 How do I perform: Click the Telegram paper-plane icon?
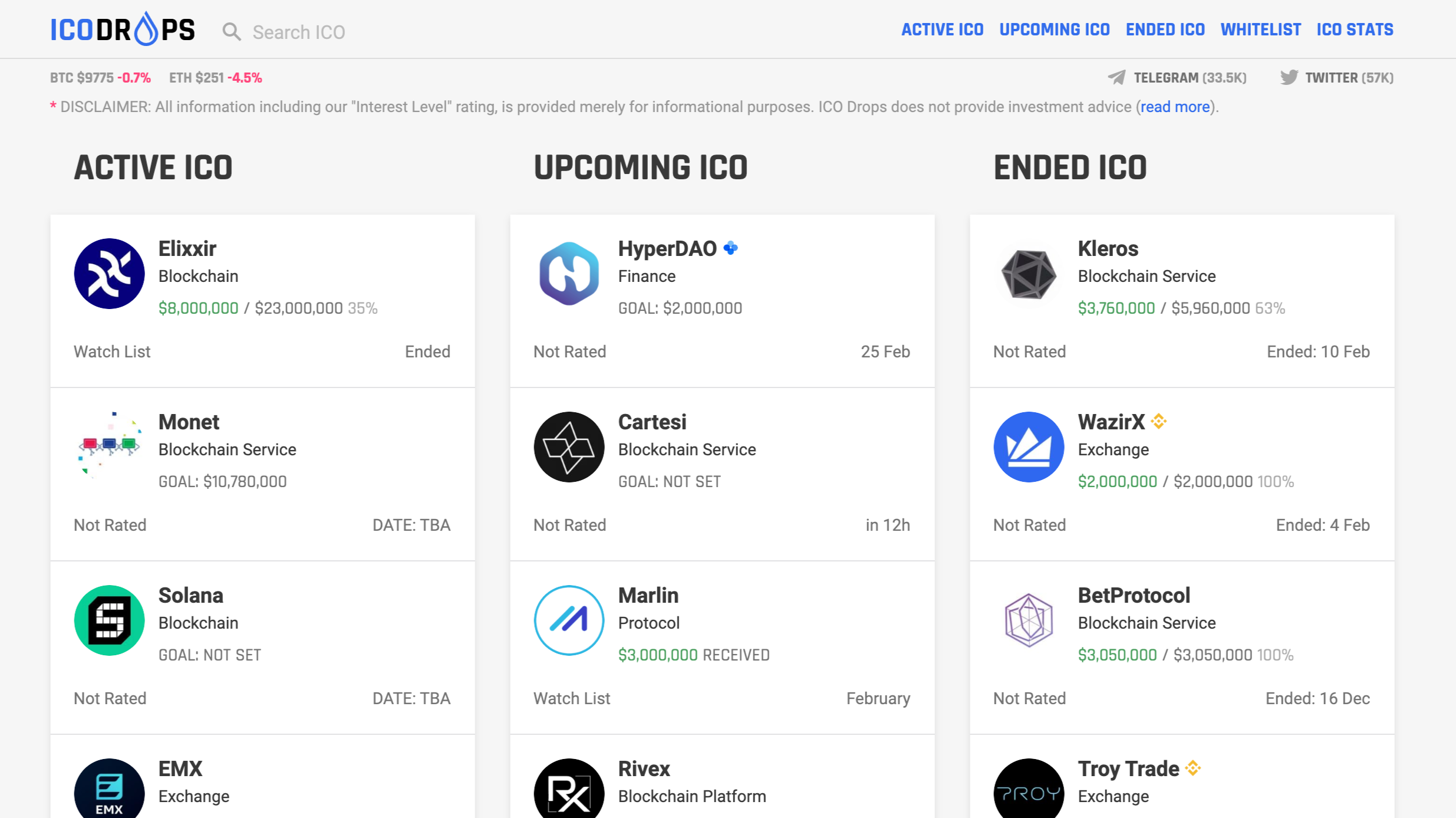coord(1117,77)
